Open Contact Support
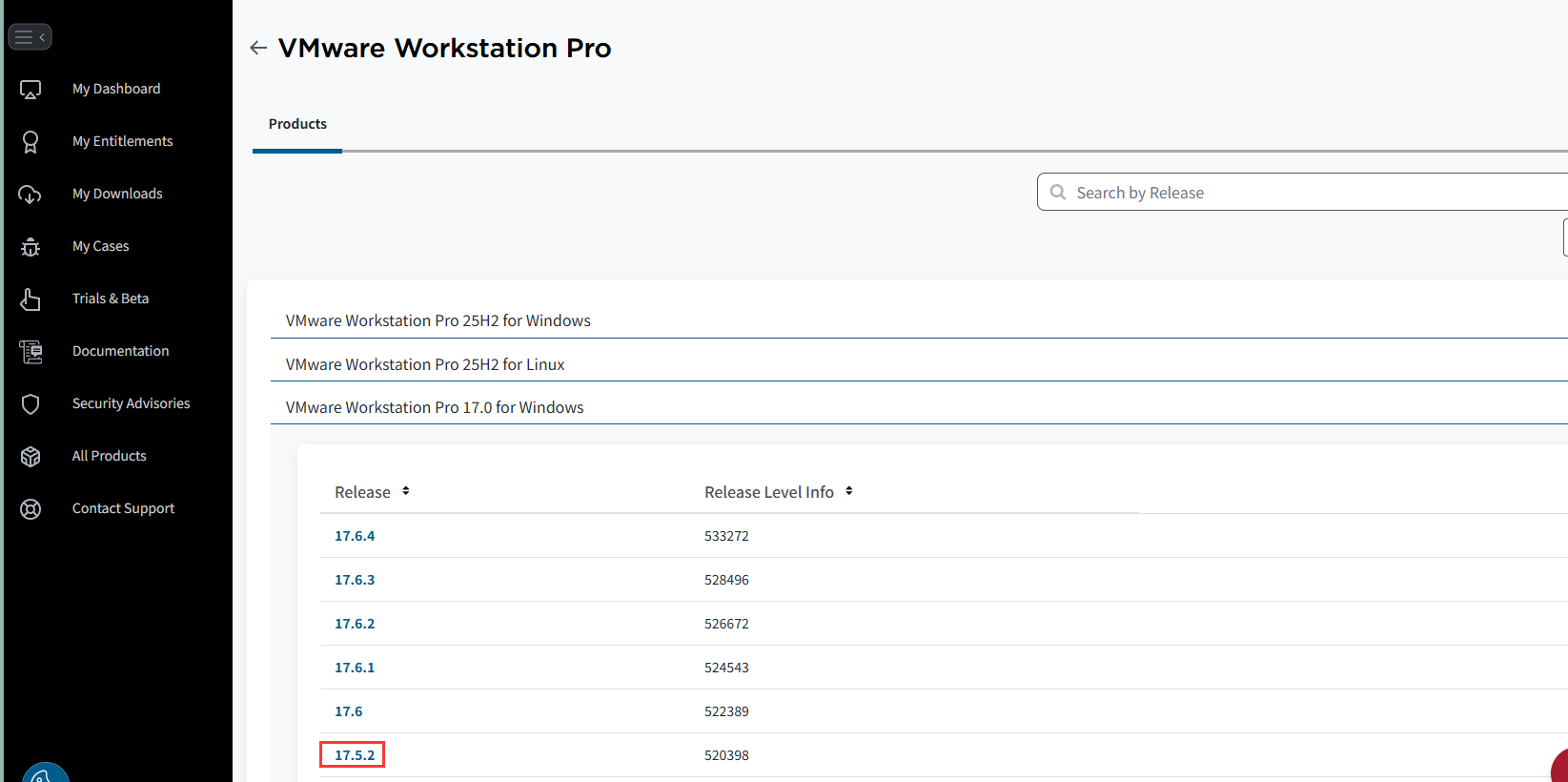Screen dimensions: 1568x782 point(124,508)
